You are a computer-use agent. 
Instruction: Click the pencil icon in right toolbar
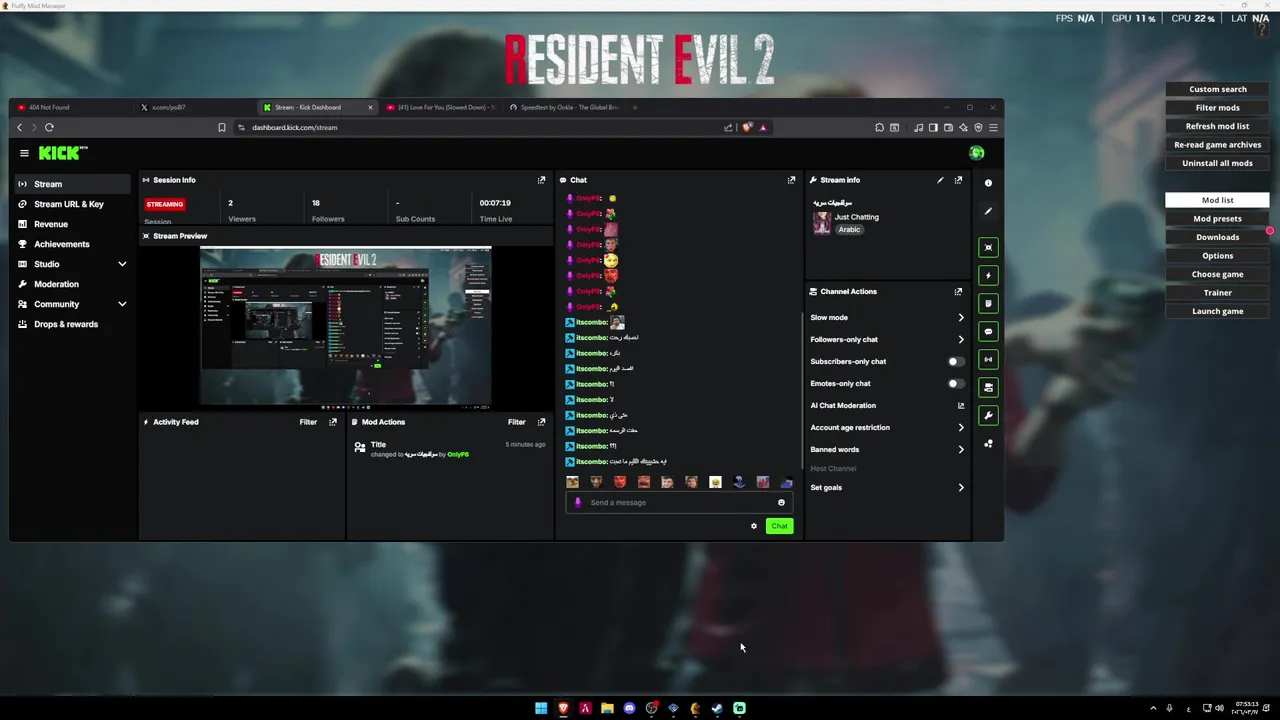[x=988, y=211]
